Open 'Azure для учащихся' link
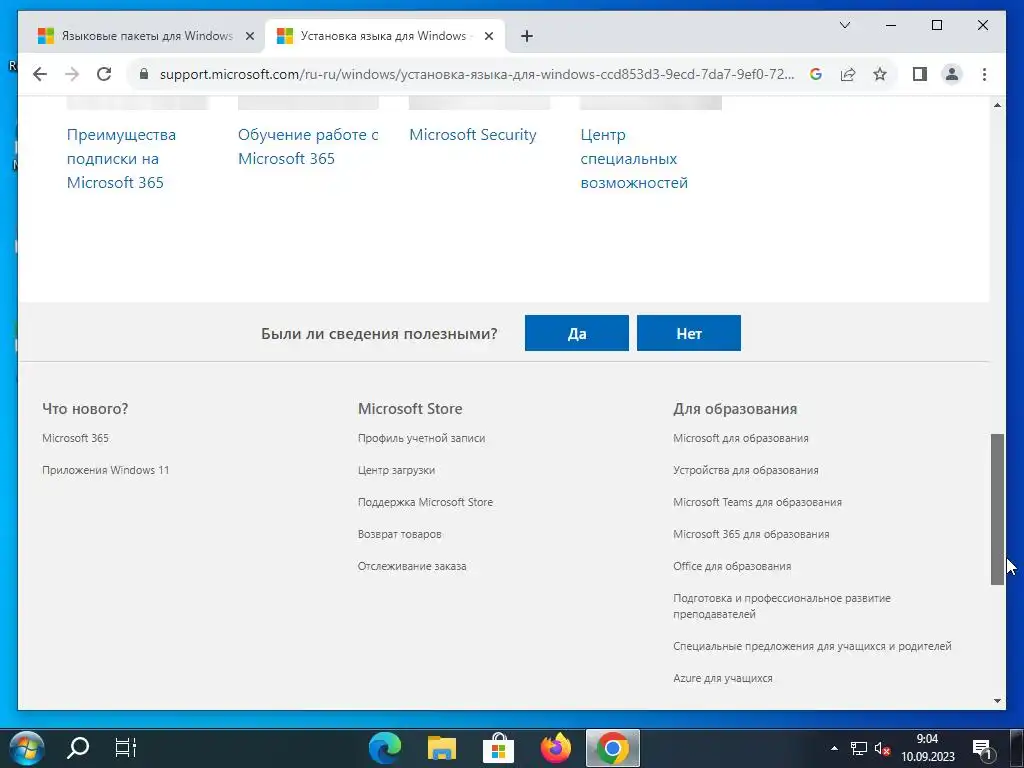This screenshot has height=768, width=1024. pos(722,678)
